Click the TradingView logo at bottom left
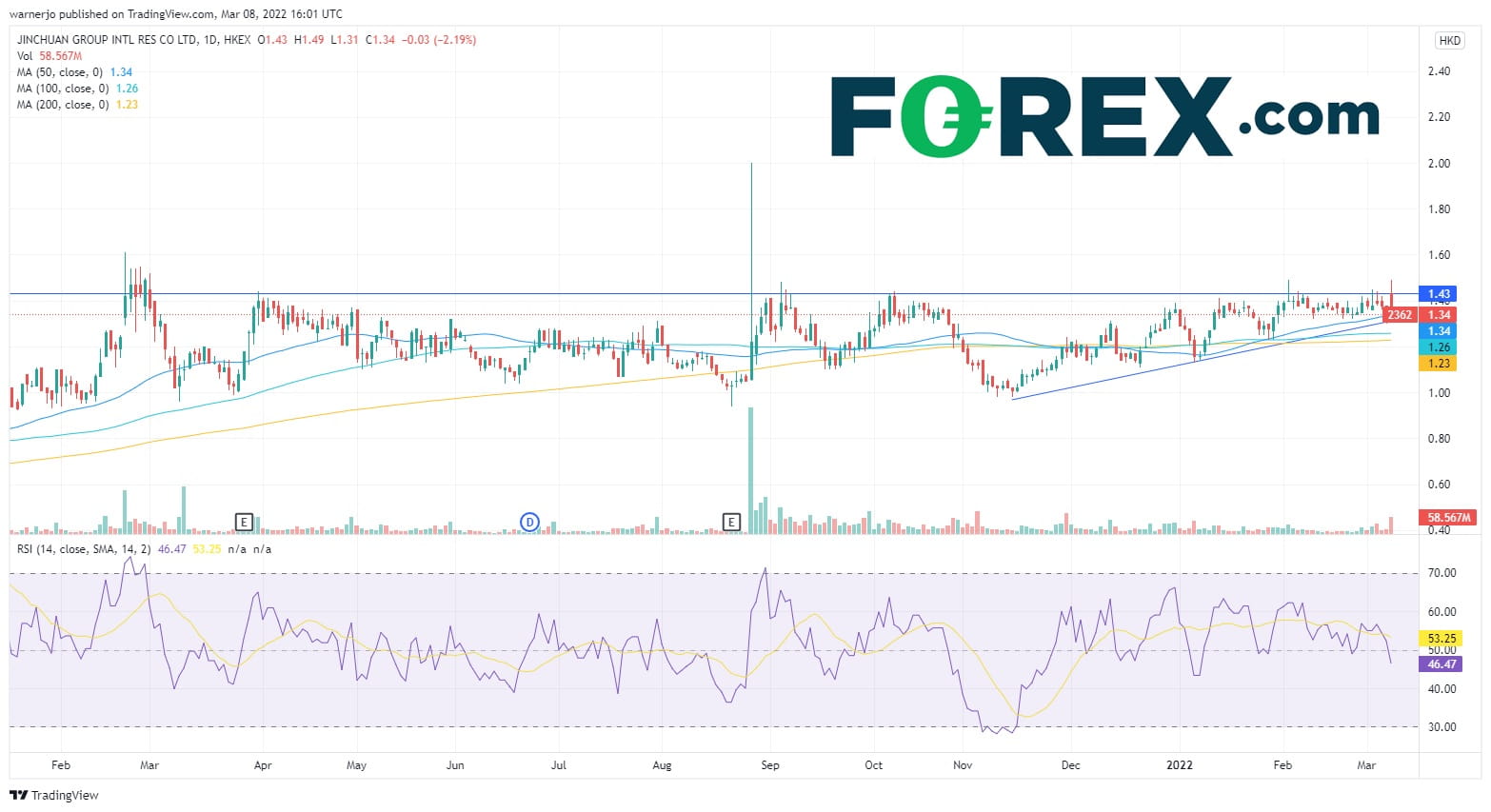 click(x=54, y=795)
